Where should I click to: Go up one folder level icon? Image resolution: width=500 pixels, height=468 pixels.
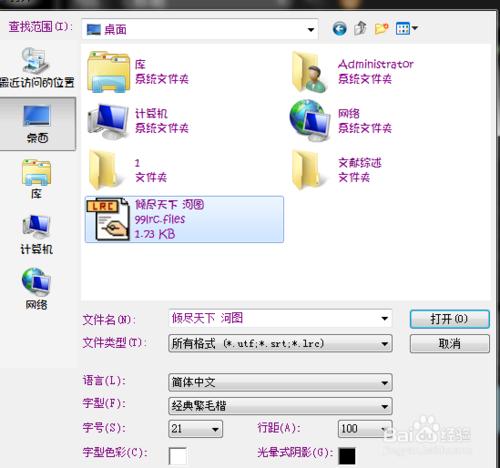360,29
